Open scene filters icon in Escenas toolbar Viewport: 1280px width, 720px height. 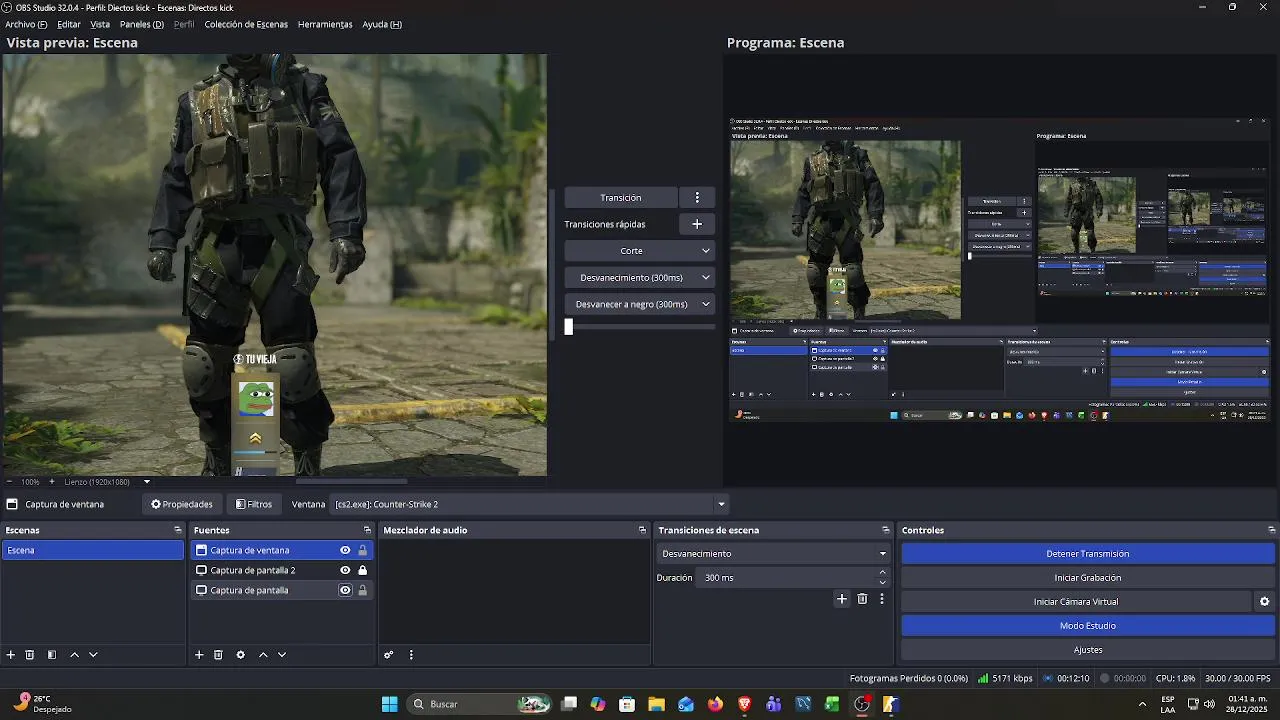pyautogui.click(x=52, y=655)
